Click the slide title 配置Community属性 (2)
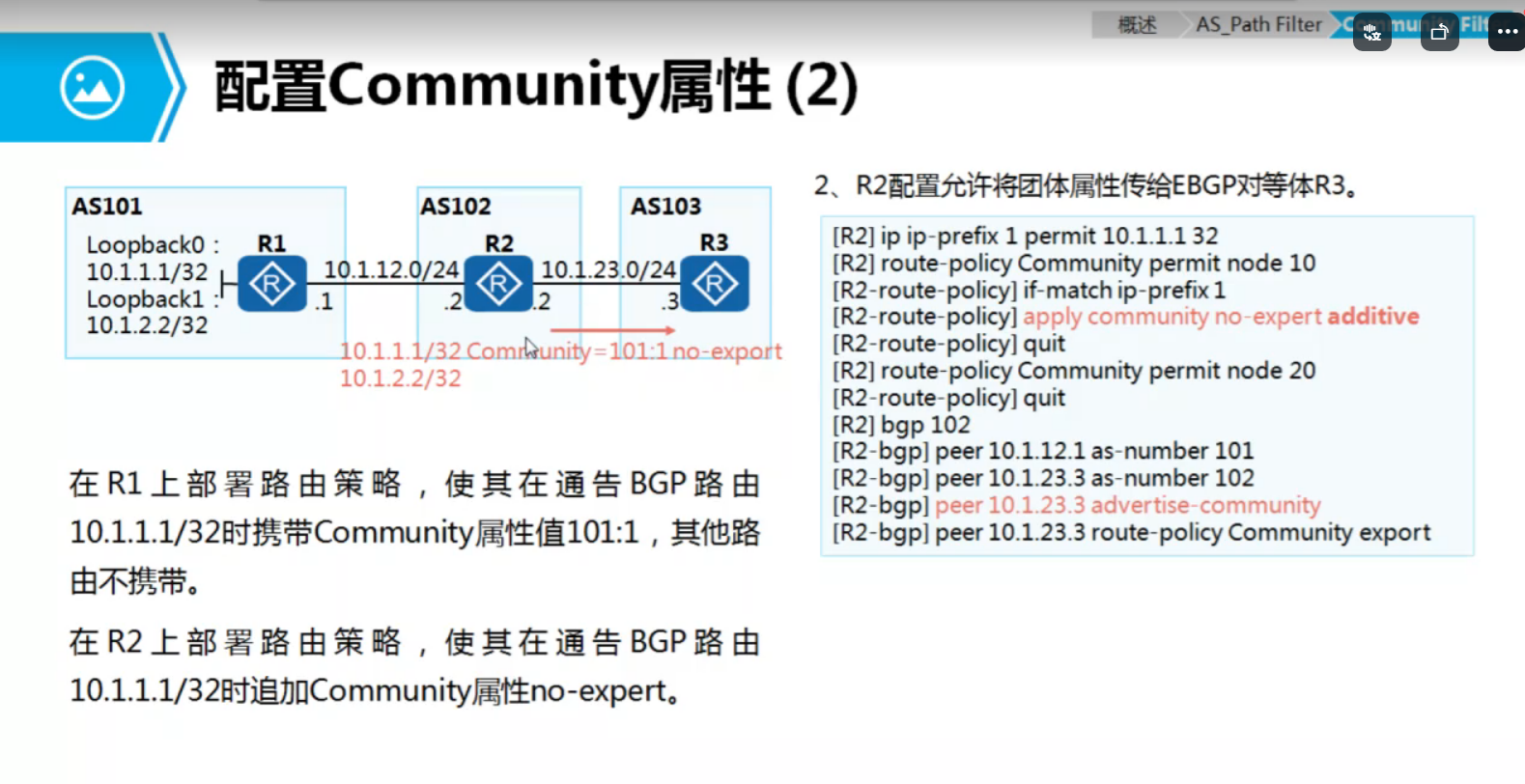This screenshot has height=784, width=1525. pos(536,87)
